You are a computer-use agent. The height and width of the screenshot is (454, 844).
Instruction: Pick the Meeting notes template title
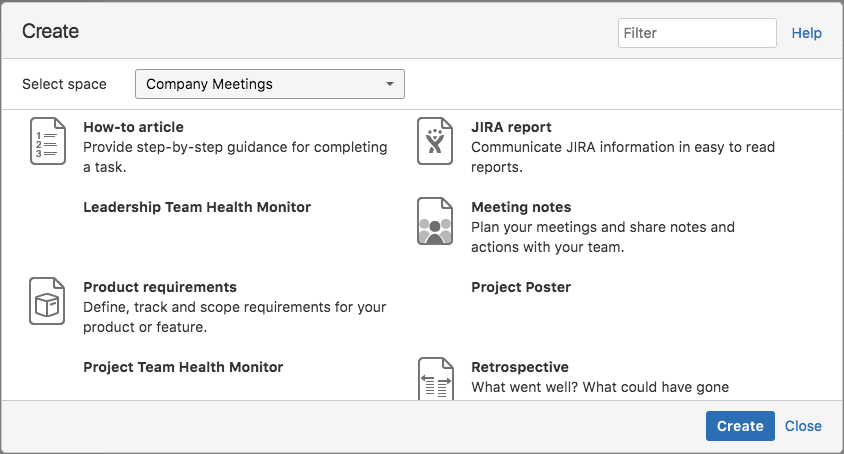pyautogui.click(x=521, y=207)
